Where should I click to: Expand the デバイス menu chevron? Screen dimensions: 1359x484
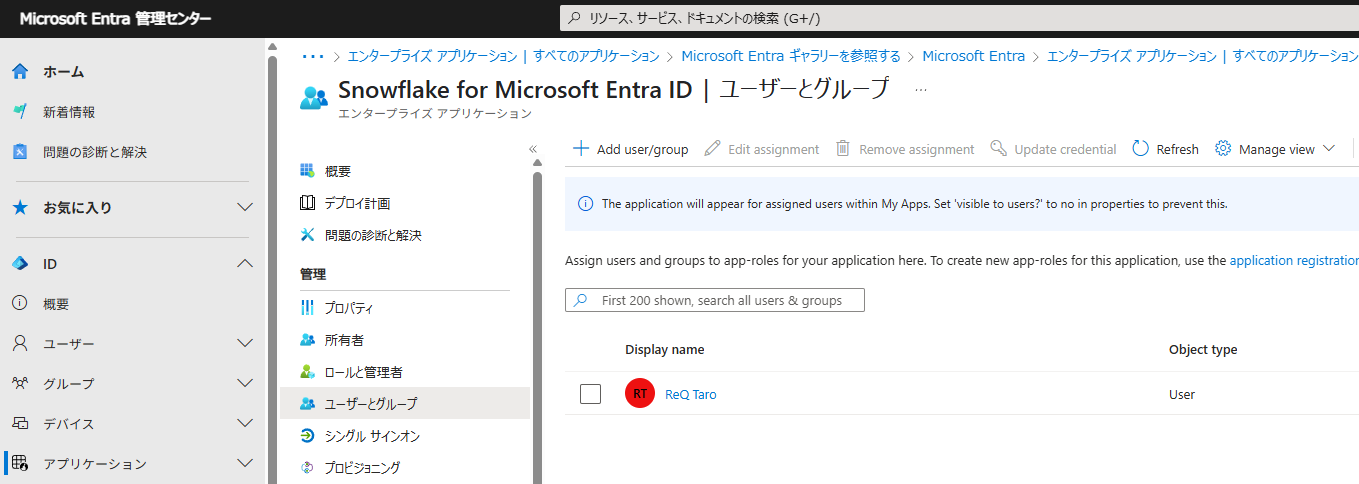(x=245, y=424)
